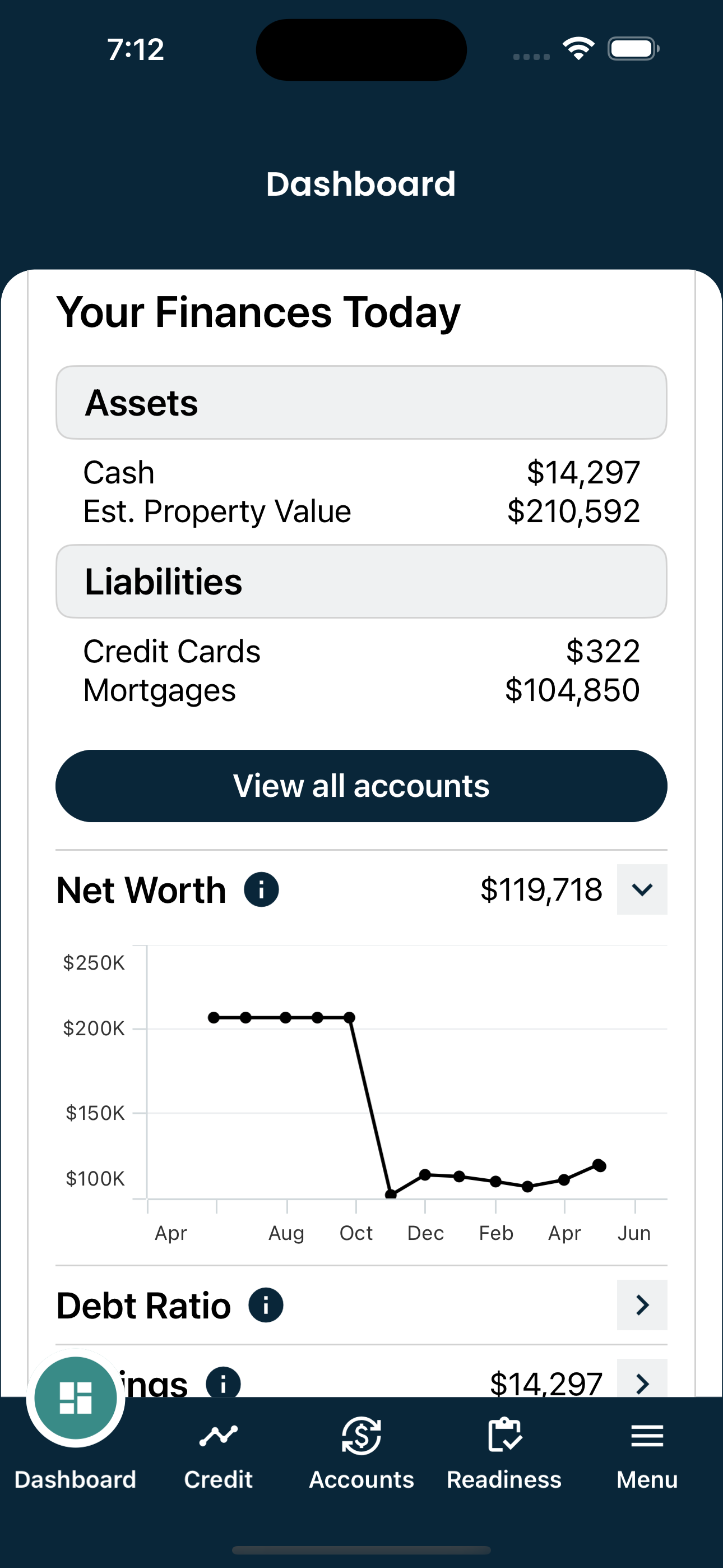
Task: Open the hamburger Menu icon
Action: click(647, 1436)
